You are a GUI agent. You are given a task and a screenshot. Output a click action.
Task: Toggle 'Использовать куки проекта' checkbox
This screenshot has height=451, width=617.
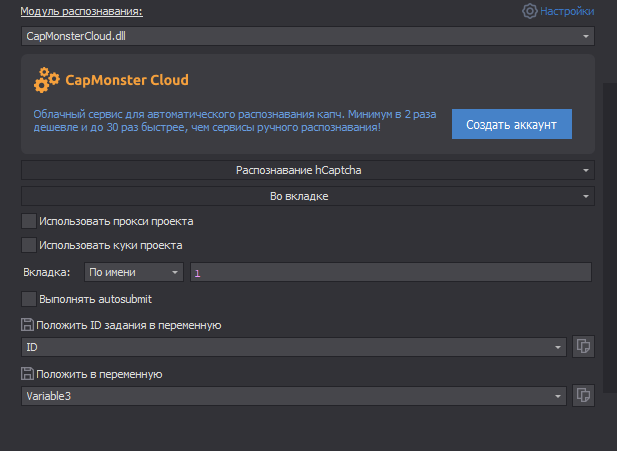click(x=29, y=245)
